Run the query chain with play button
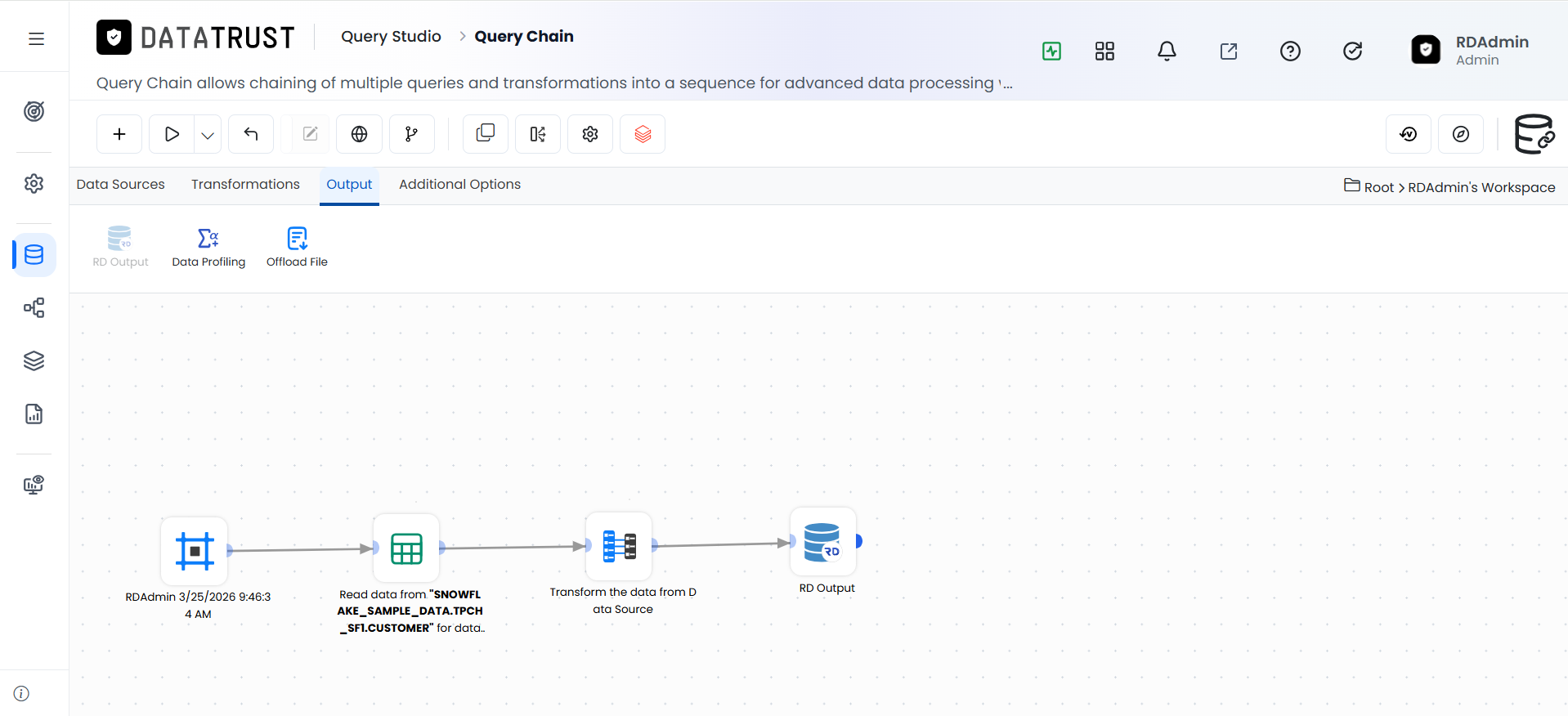The height and width of the screenshot is (716, 1568). tap(172, 134)
